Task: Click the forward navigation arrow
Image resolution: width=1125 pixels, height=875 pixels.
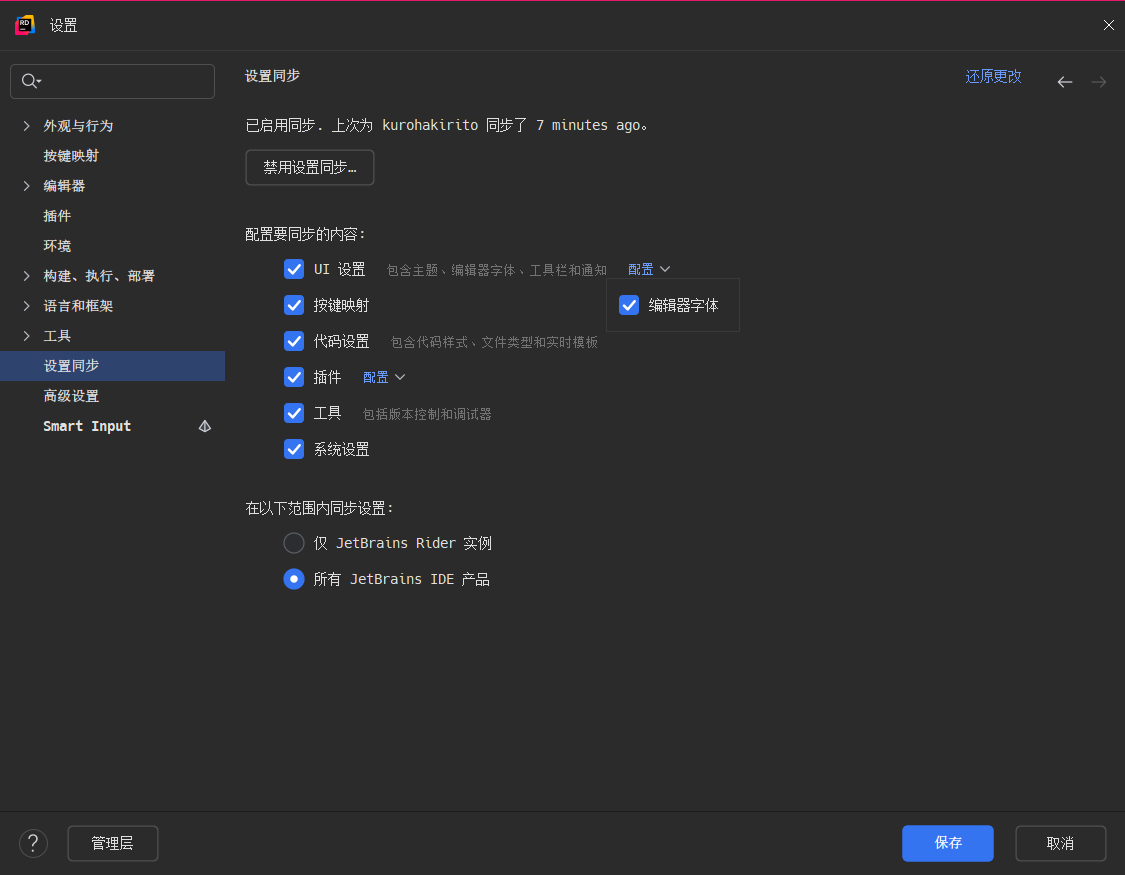Action: point(1098,82)
